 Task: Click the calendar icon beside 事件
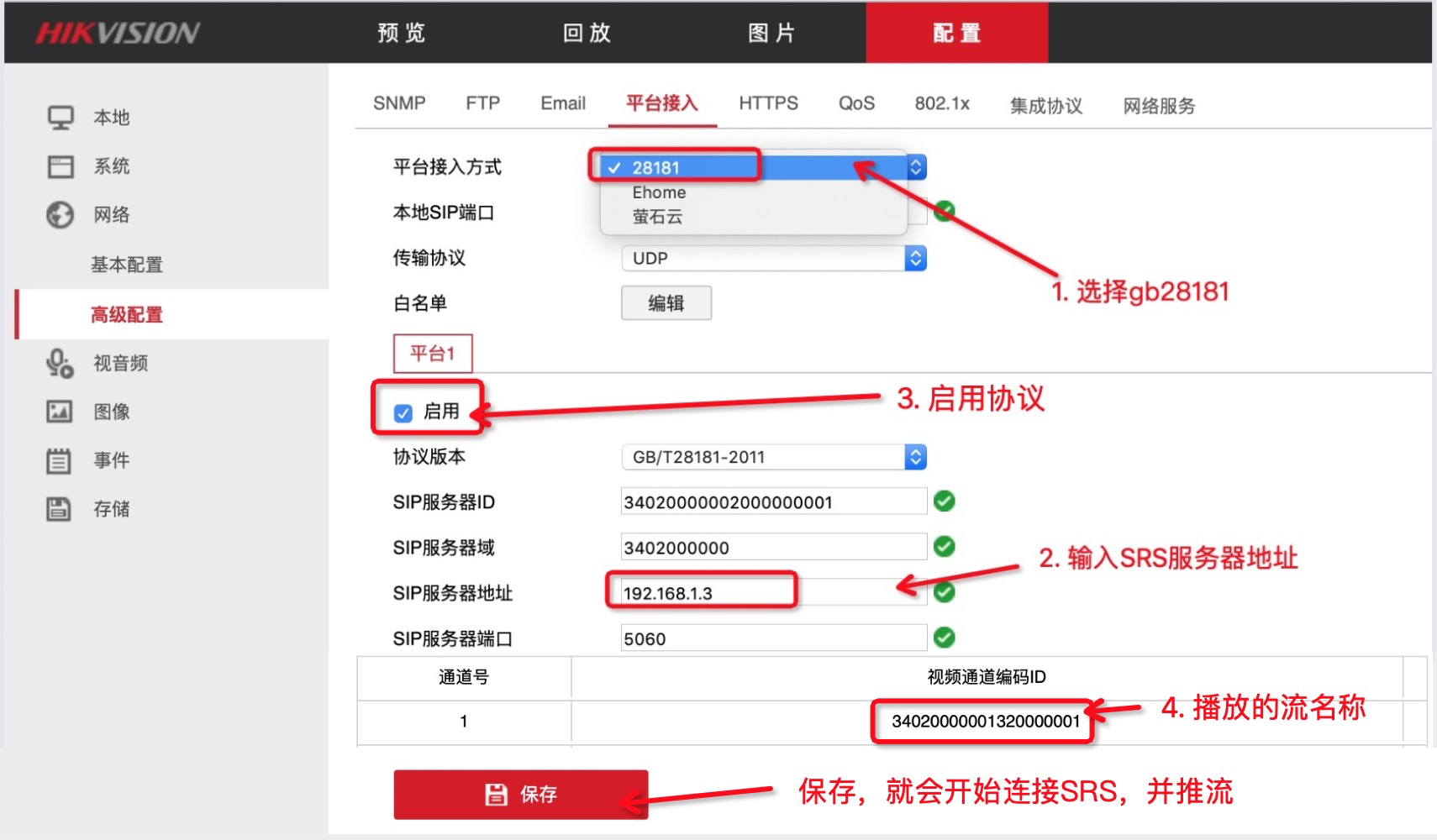coord(59,460)
